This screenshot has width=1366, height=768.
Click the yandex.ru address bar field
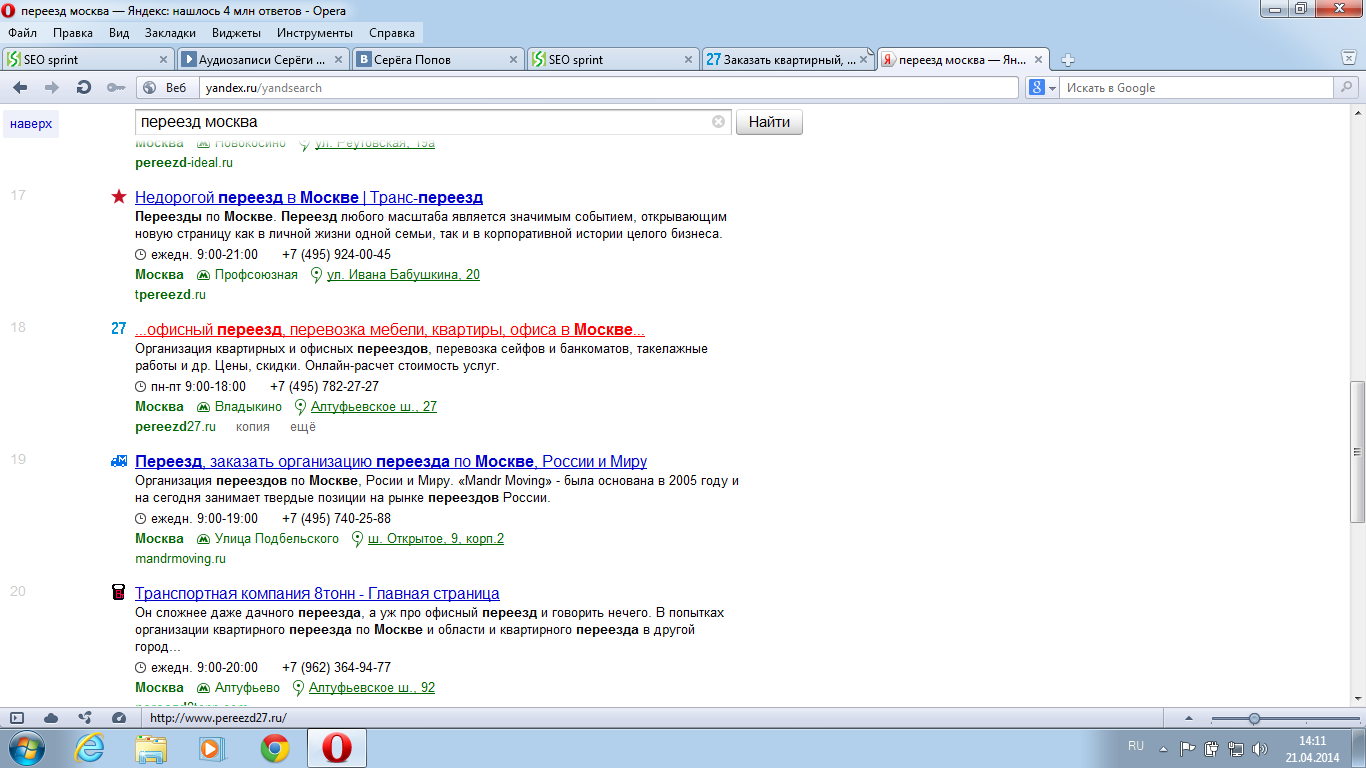pyautogui.click(x=607, y=88)
